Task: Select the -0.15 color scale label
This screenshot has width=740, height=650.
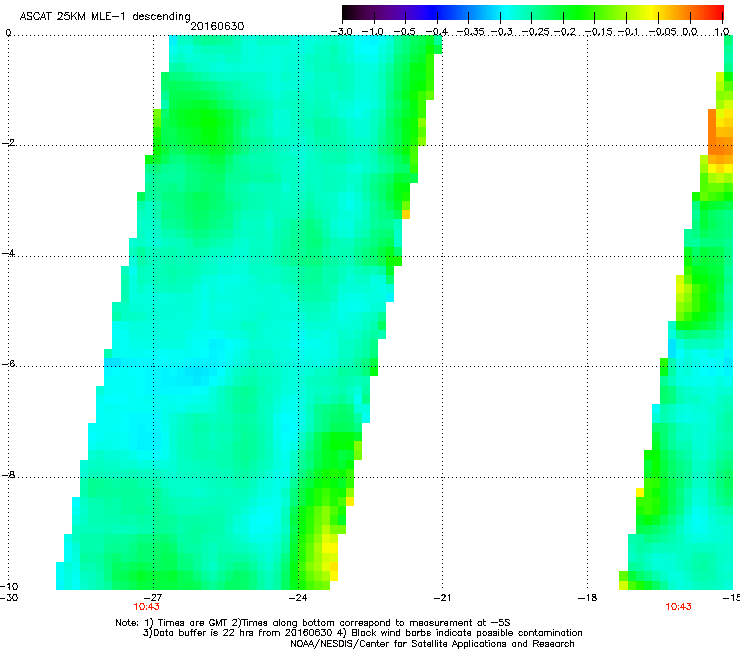Action: click(x=598, y=32)
